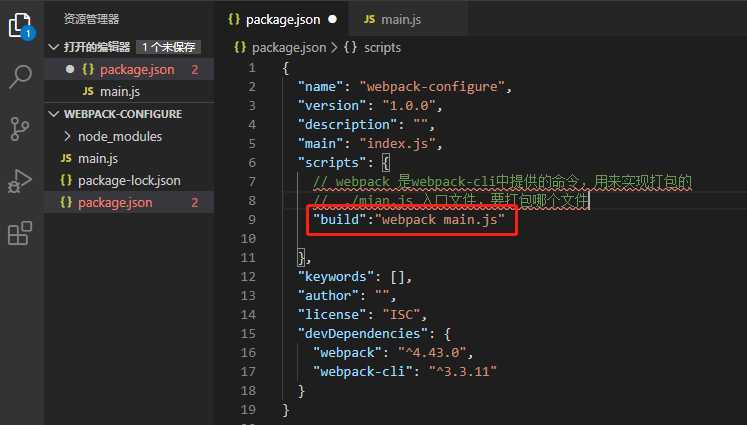This screenshot has height=425, width=747.
Task: Click the braces icon on package.json tab
Action: [x=234, y=19]
